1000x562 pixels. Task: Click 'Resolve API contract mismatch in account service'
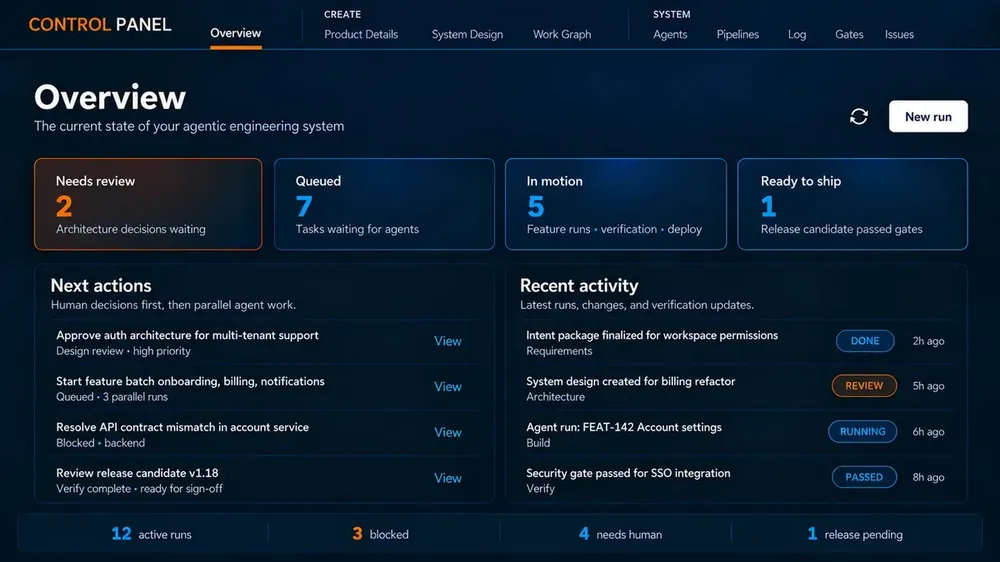(182, 427)
